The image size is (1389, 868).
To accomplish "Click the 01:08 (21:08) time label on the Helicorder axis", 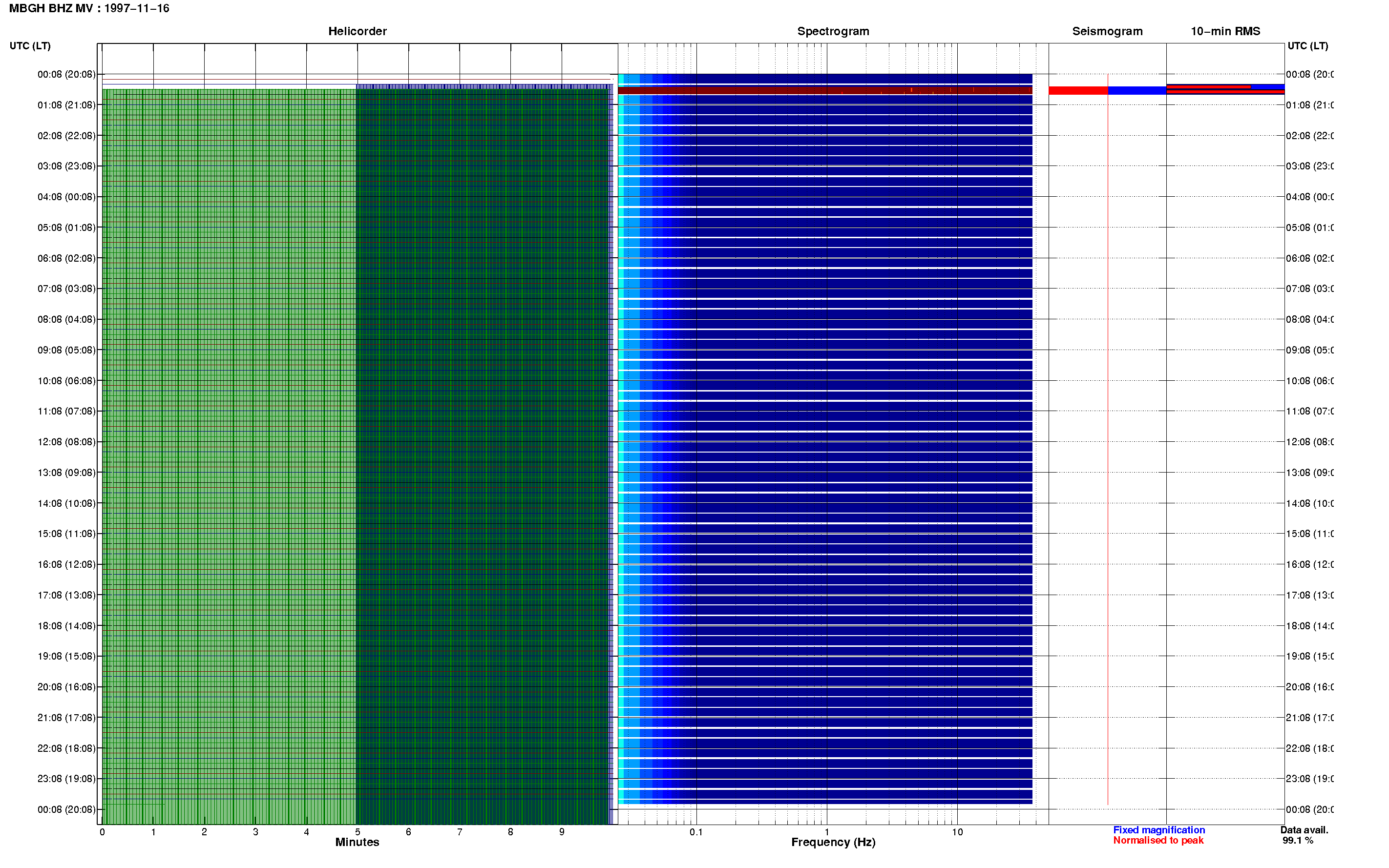I will (x=66, y=105).
